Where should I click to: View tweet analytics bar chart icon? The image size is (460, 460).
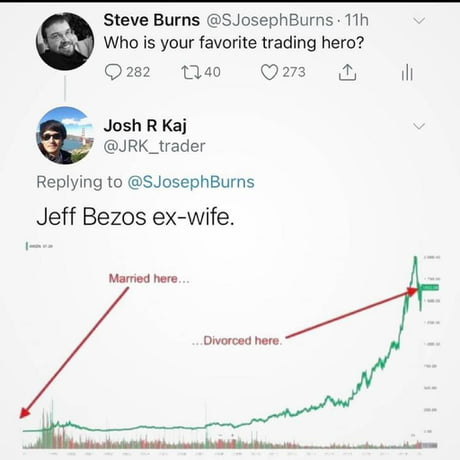407,72
